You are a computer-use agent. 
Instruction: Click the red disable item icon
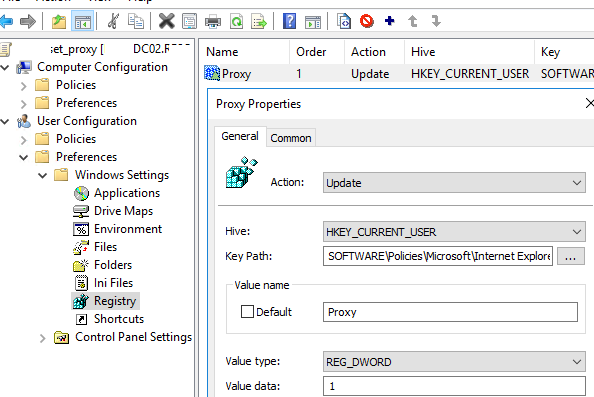click(366, 21)
